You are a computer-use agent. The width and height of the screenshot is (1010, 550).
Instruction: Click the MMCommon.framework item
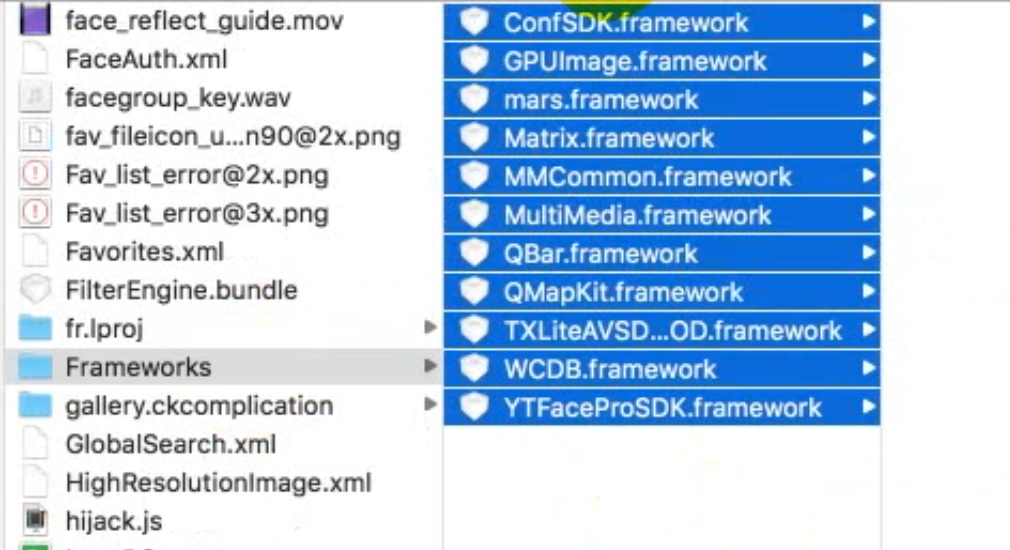click(x=647, y=176)
